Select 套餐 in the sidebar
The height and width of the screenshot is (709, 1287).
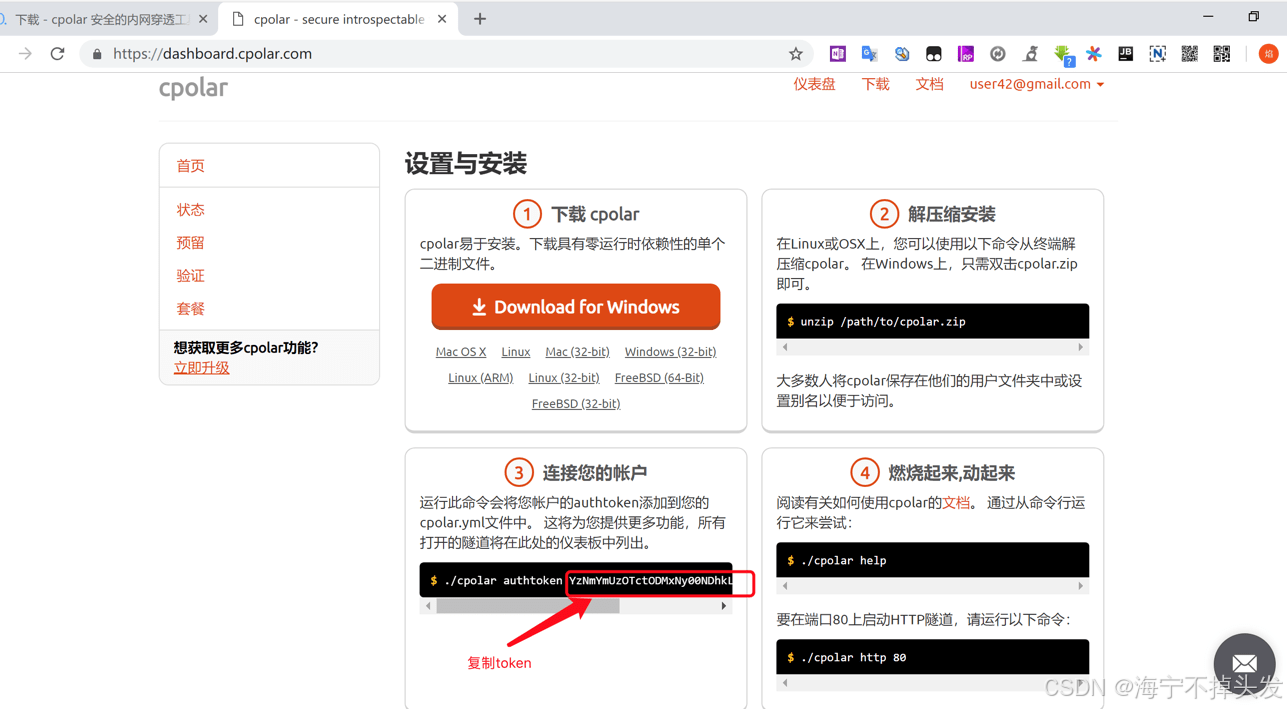tap(190, 309)
